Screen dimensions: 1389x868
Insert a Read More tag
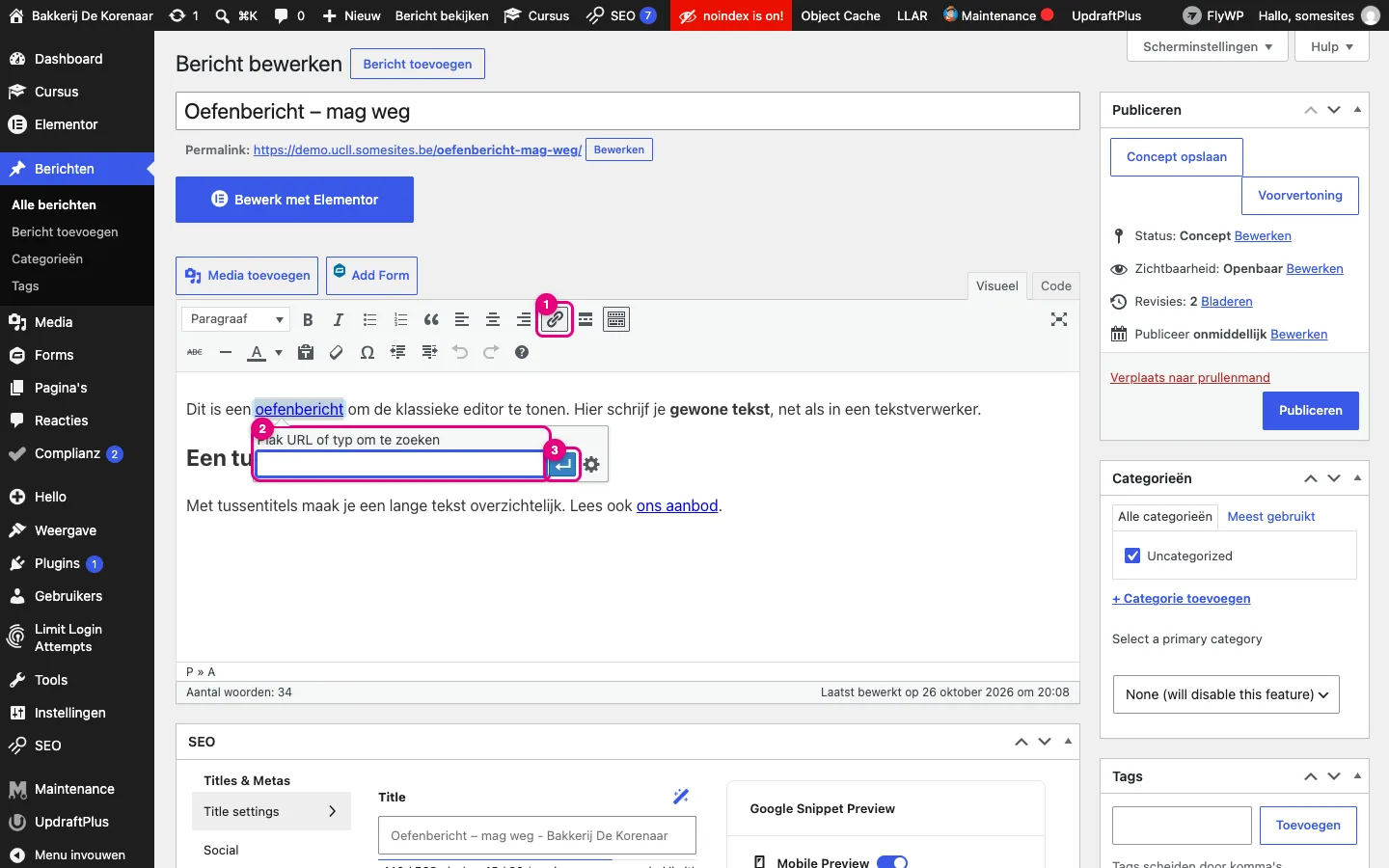point(586,320)
